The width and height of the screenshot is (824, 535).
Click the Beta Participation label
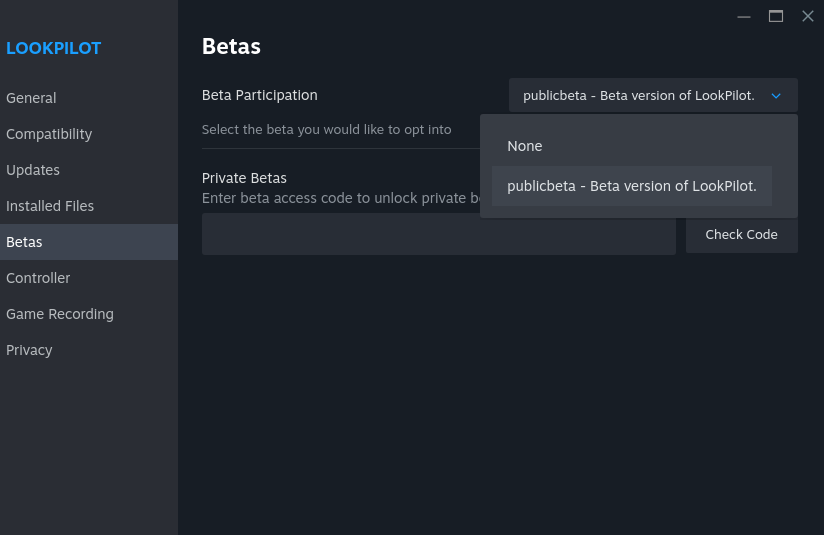click(x=260, y=96)
